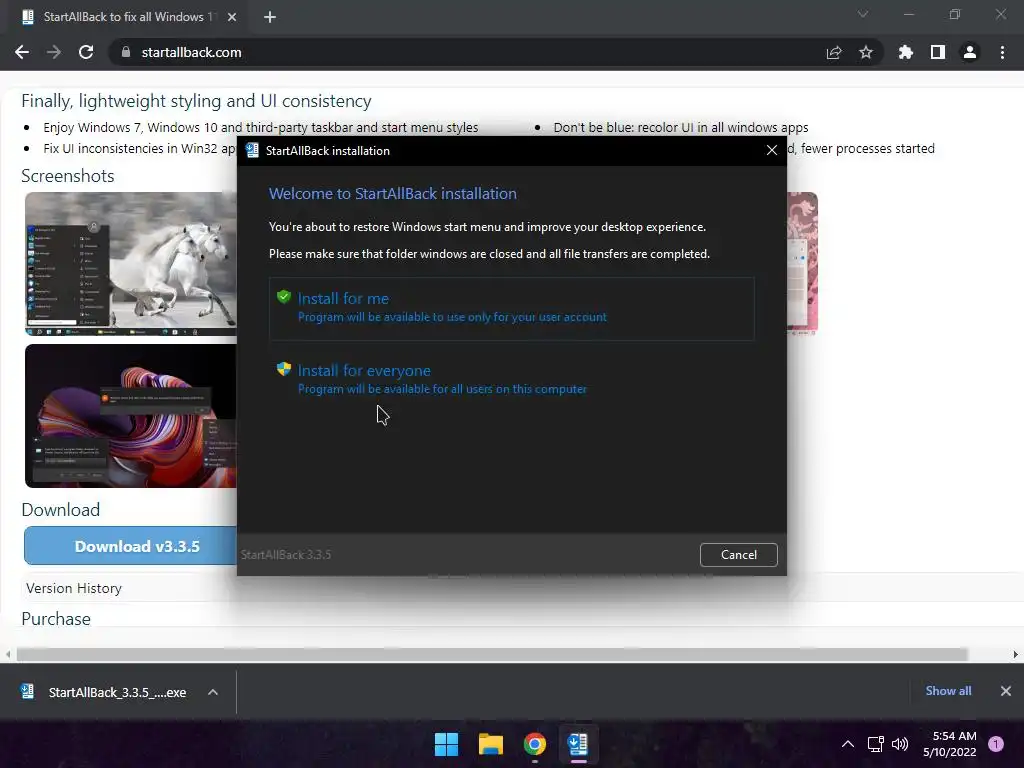Image resolution: width=1024 pixels, height=768 pixels.
Task: Go forward in Chrome browser history
Action: point(54,52)
